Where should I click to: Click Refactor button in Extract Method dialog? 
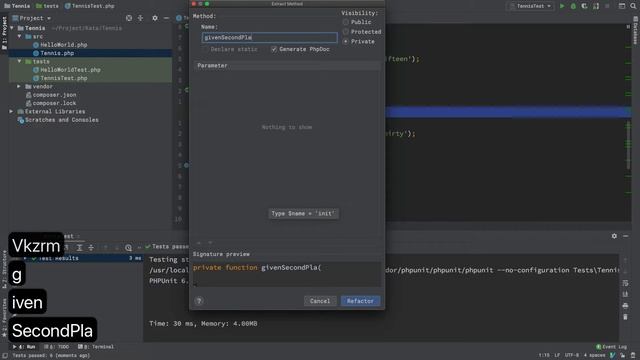360,301
